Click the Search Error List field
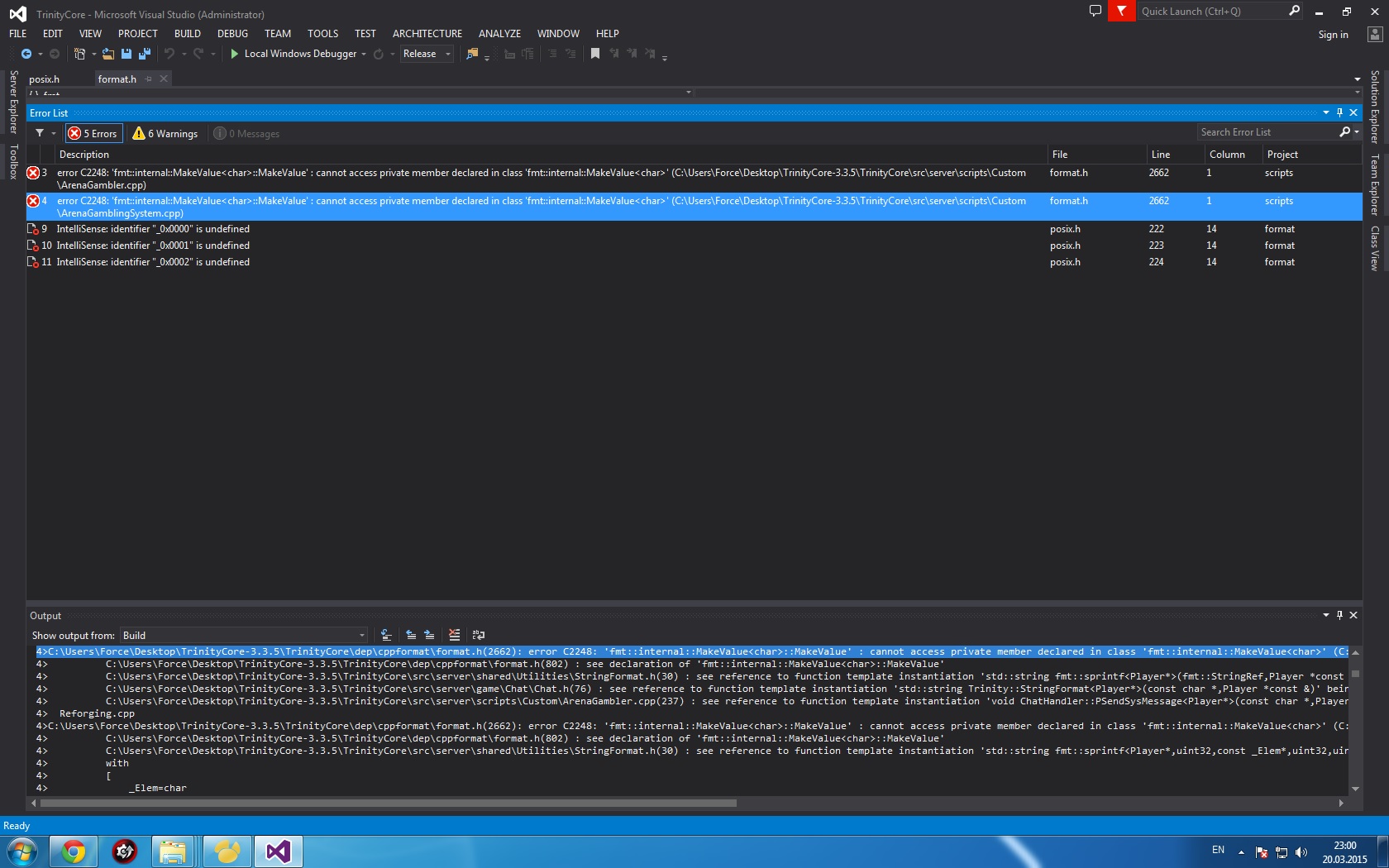 click(x=1267, y=132)
